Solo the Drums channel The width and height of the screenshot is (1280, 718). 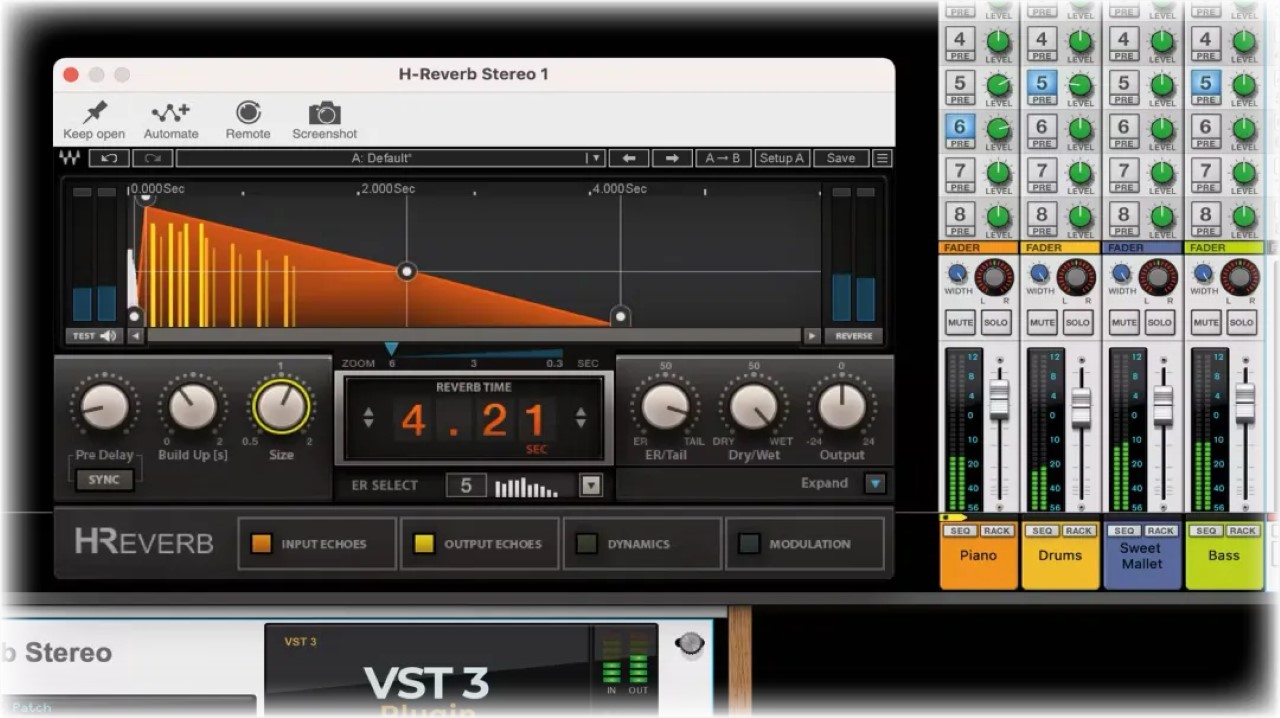coord(1077,323)
